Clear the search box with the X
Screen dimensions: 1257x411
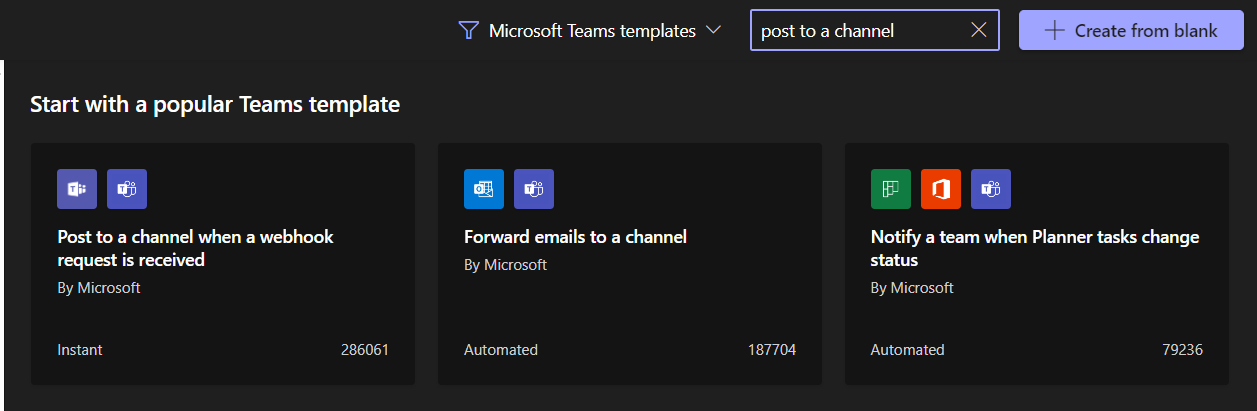[979, 31]
